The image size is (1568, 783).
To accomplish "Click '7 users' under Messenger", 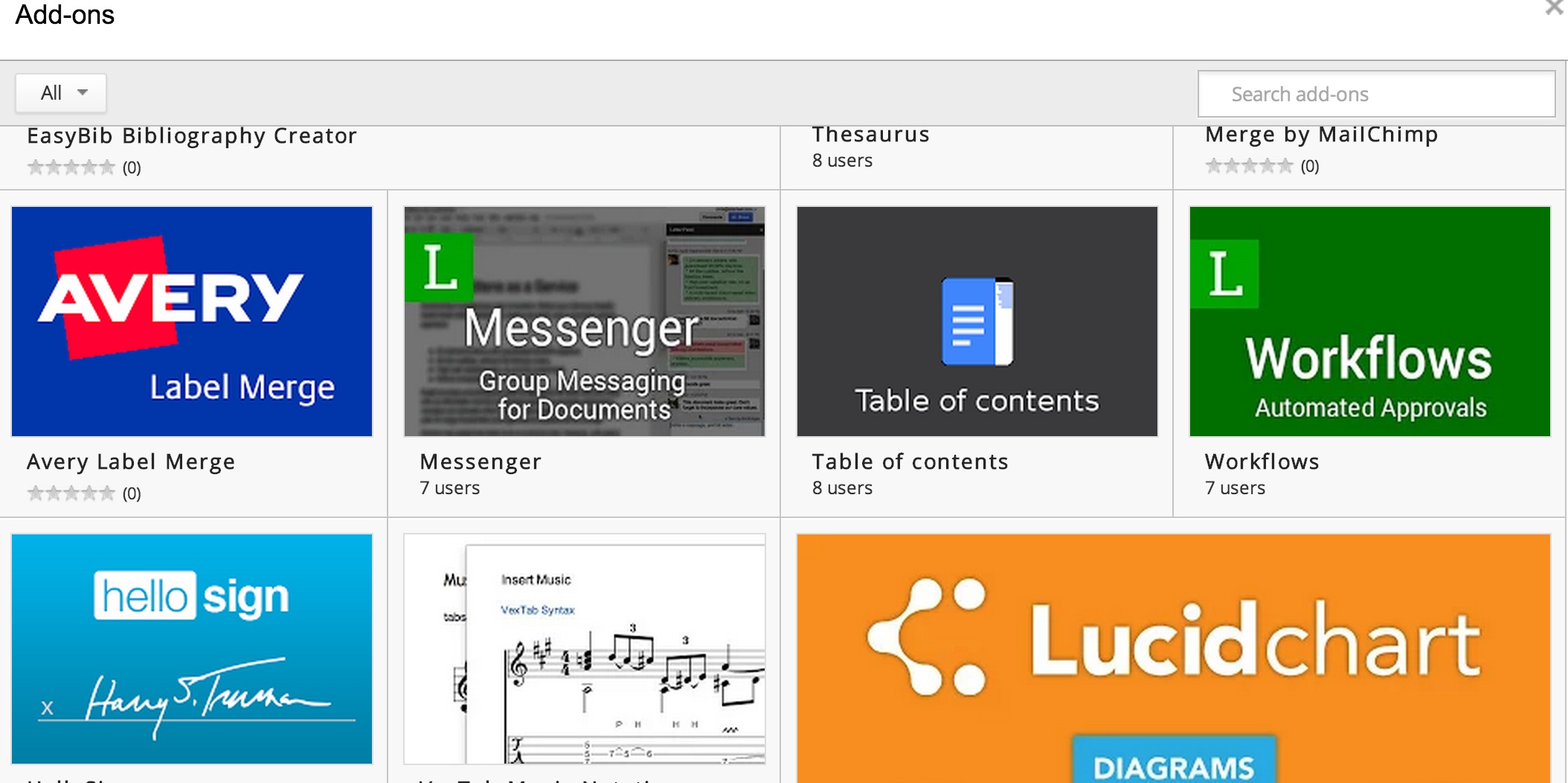I will click(450, 488).
